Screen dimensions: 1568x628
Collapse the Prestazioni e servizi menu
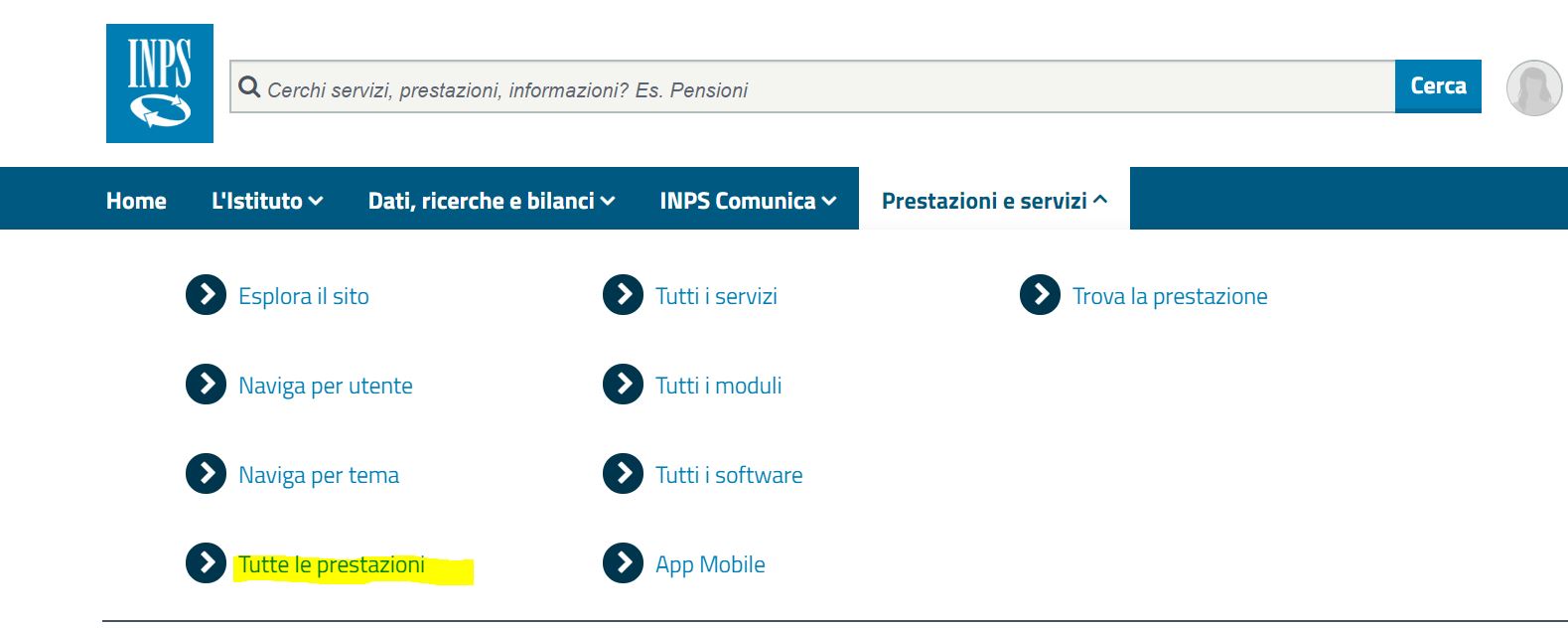coord(994,201)
